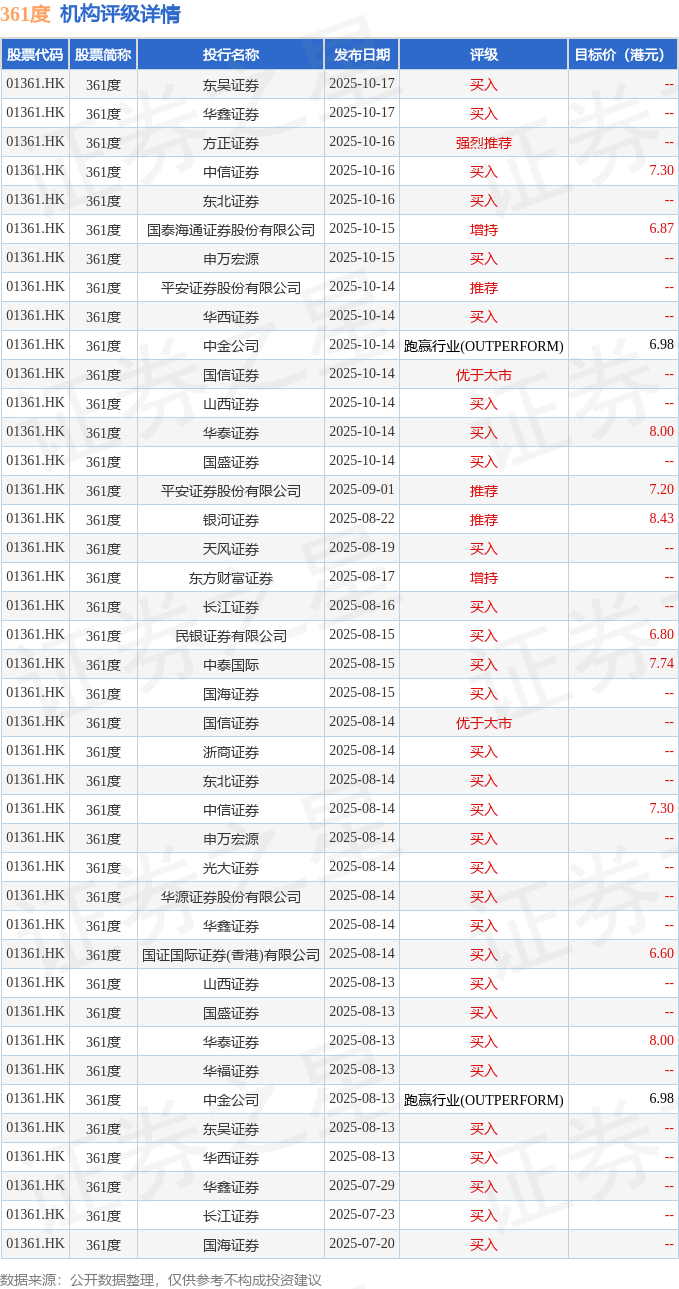Select the 东方财富证券 broker cell
679x1289 pixels.
coord(231,578)
